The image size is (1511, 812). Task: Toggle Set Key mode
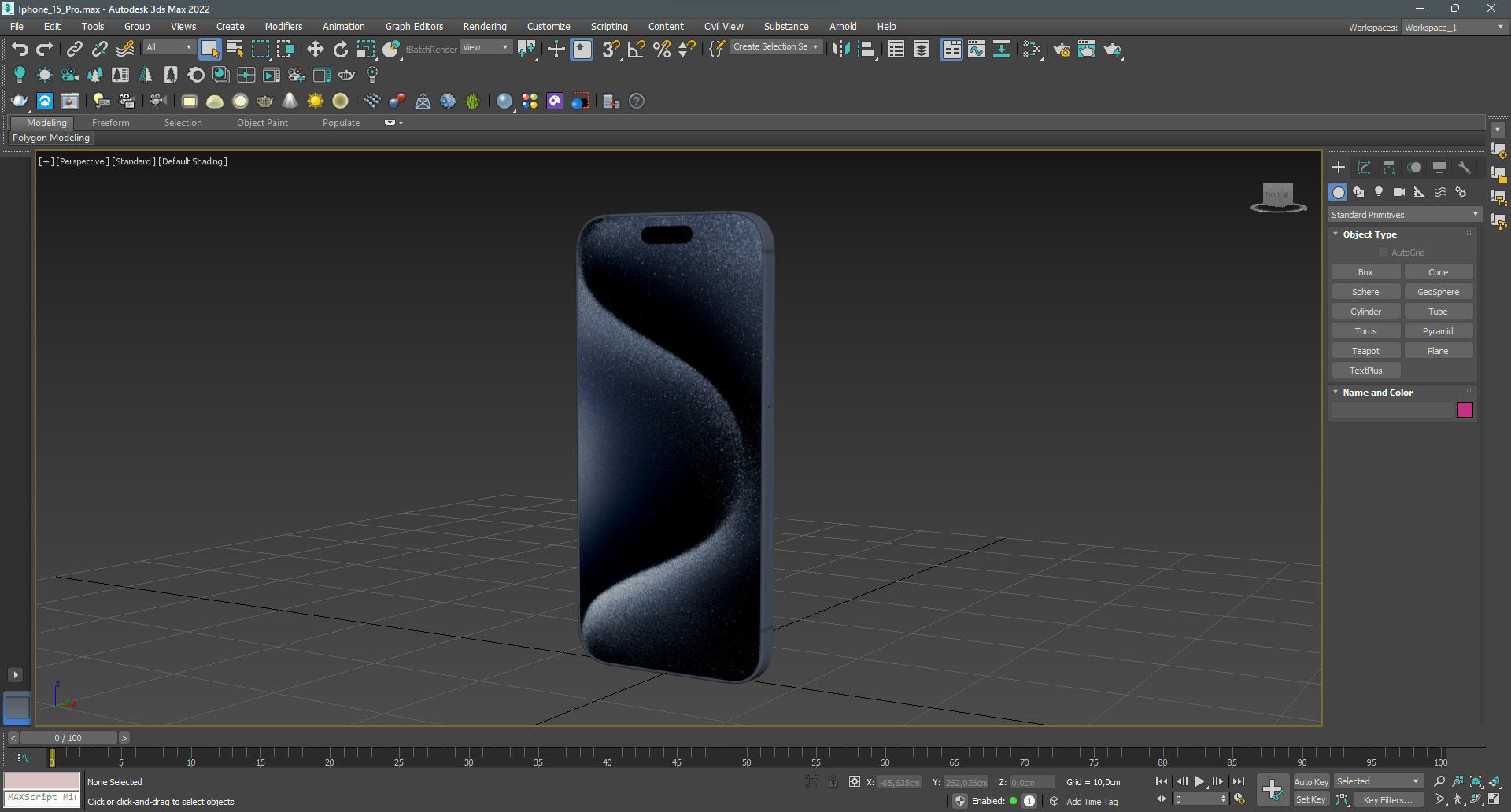(x=1311, y=799)
